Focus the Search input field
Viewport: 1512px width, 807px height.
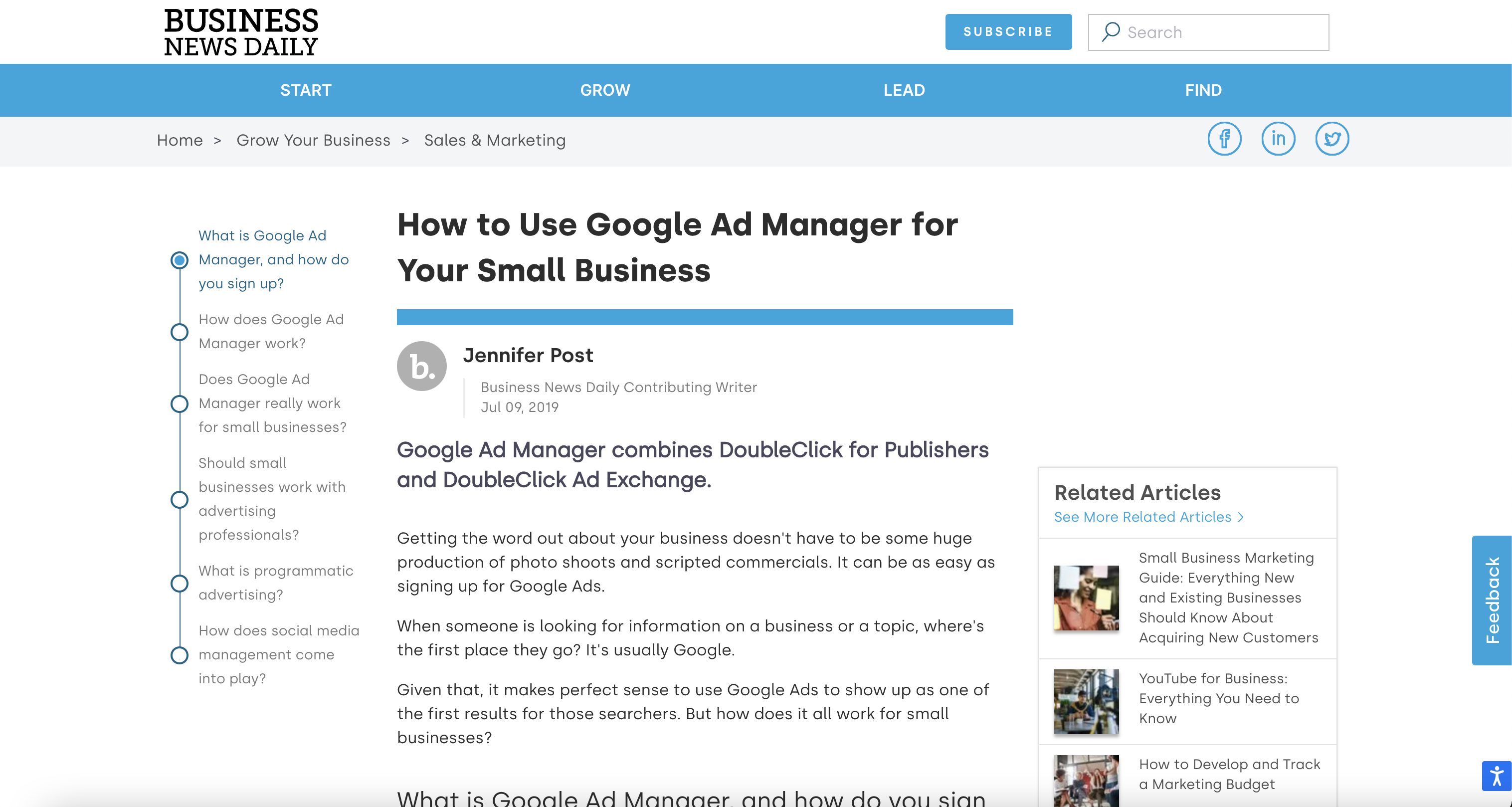click(x=1208, y=32)
